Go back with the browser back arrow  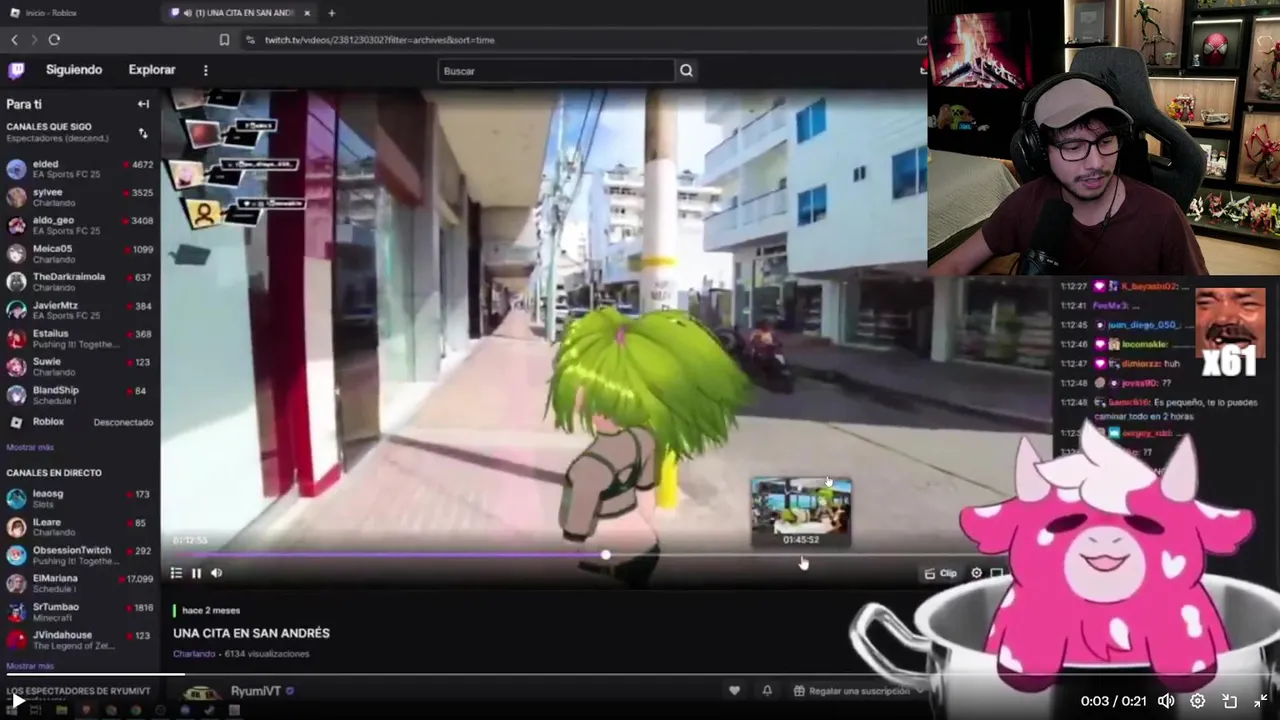14,40
